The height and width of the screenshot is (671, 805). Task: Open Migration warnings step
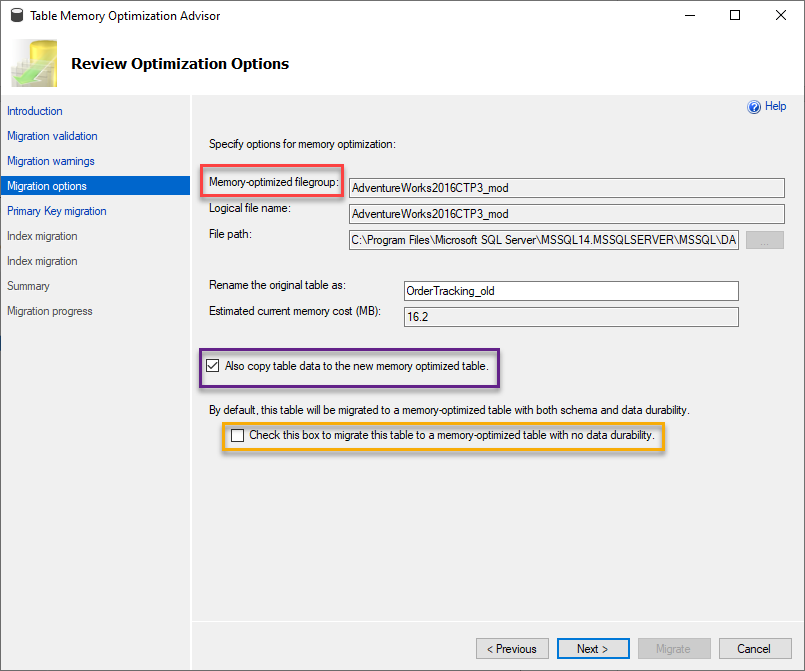click(51, 161)
